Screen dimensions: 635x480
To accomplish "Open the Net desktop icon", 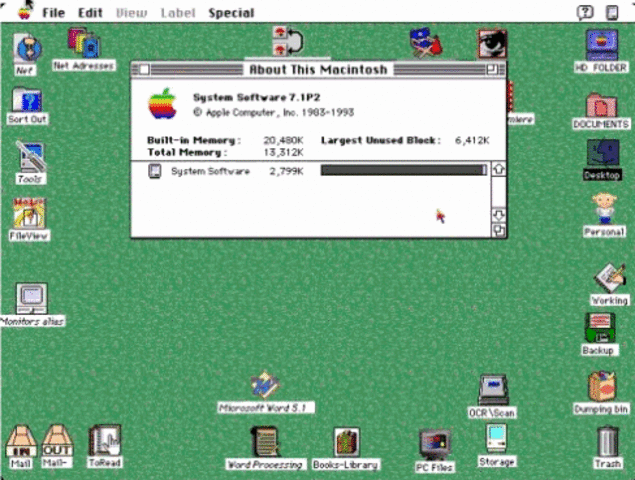I will coord(27,49).
